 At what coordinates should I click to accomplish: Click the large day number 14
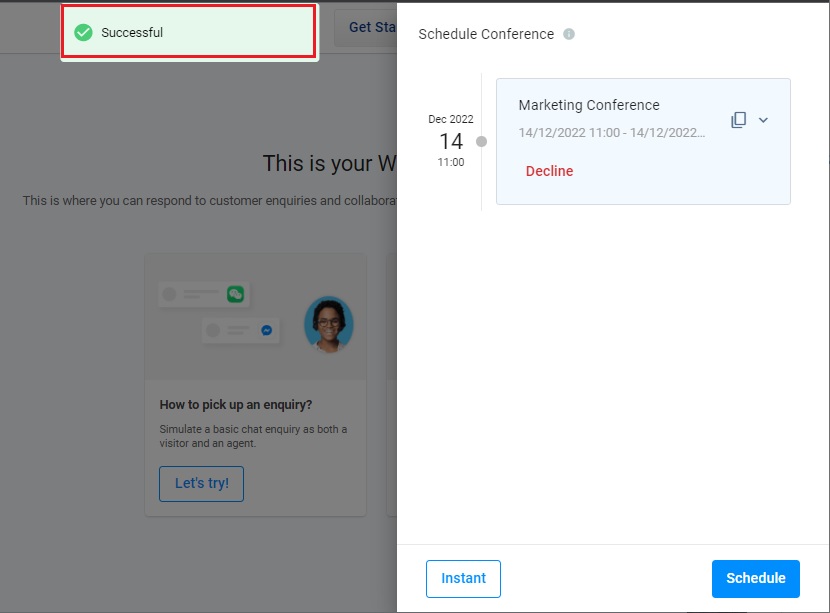(451, 141)
